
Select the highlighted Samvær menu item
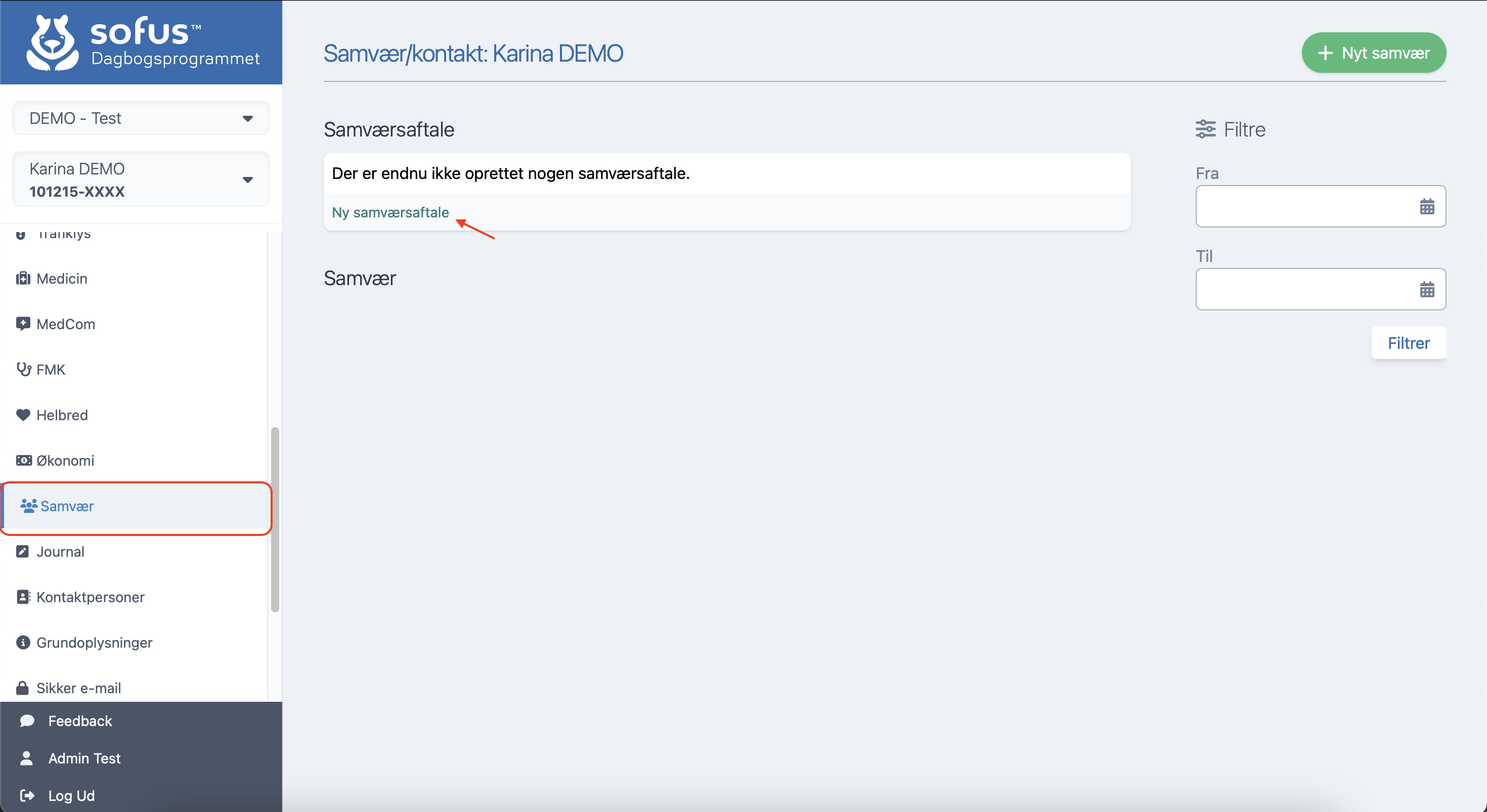67,506
